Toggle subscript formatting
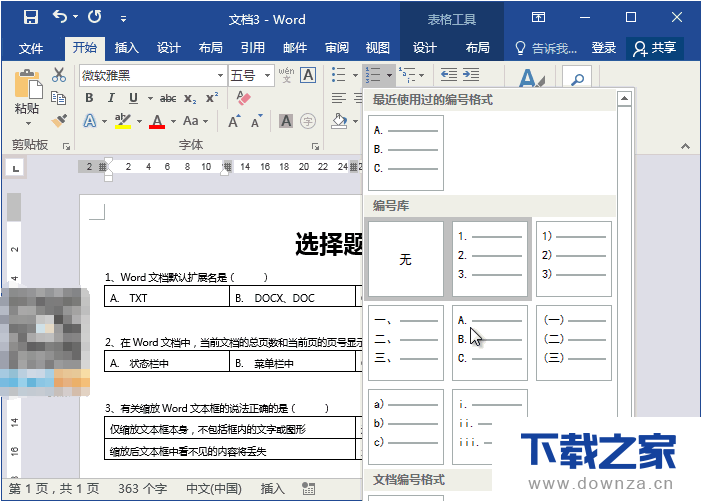702x502 pixels. [190, 99]
